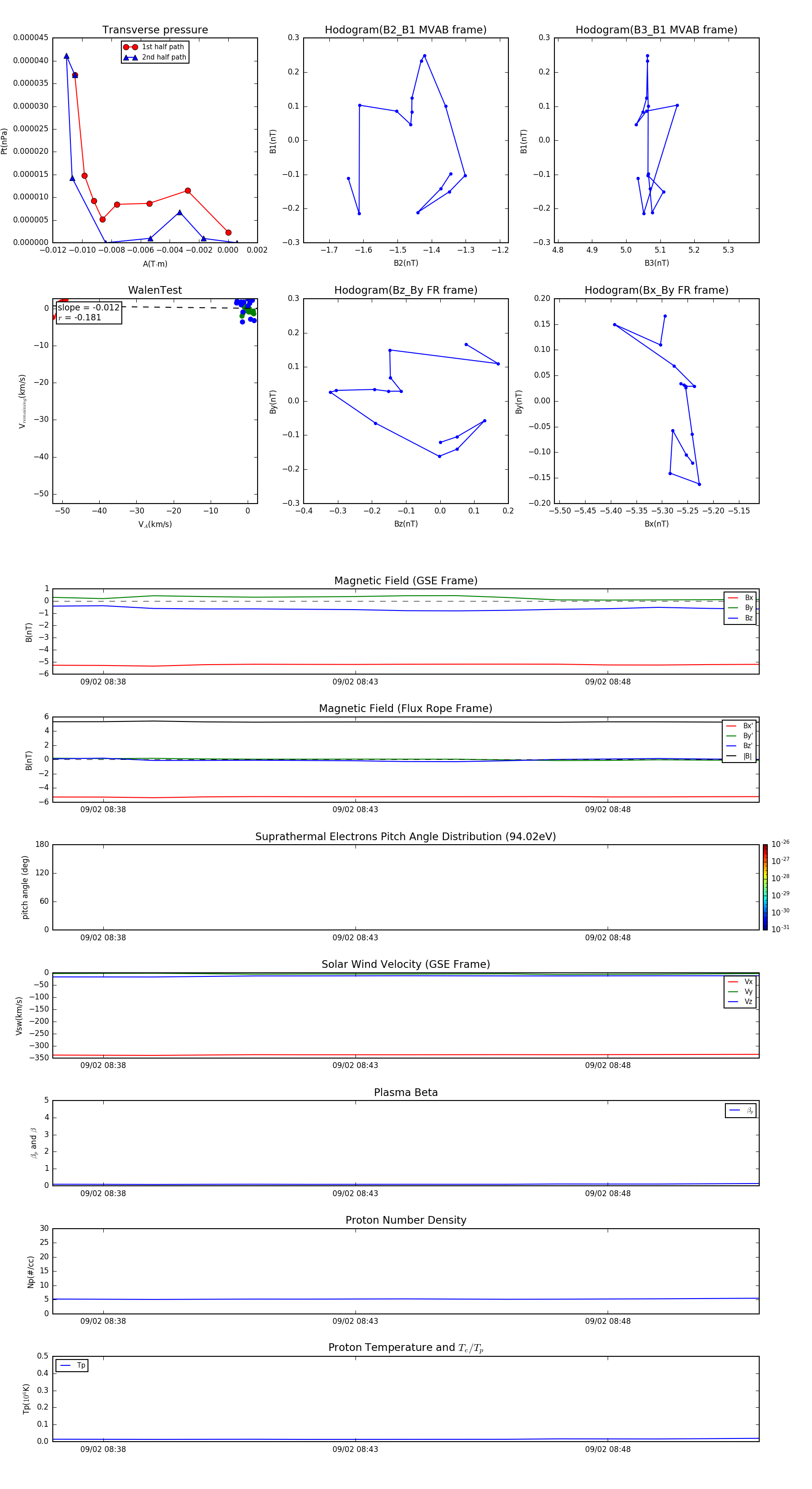Click the 'Hodogram(B3_B1 MVAB frame)' title
The height and width of the screenshot is (1489, 812).
656,30
